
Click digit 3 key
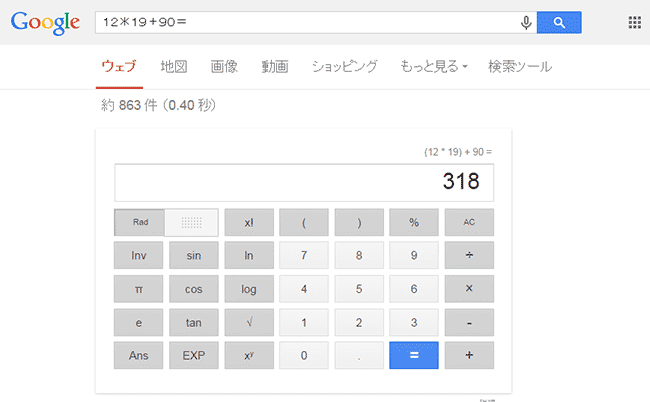coord(414,322)
